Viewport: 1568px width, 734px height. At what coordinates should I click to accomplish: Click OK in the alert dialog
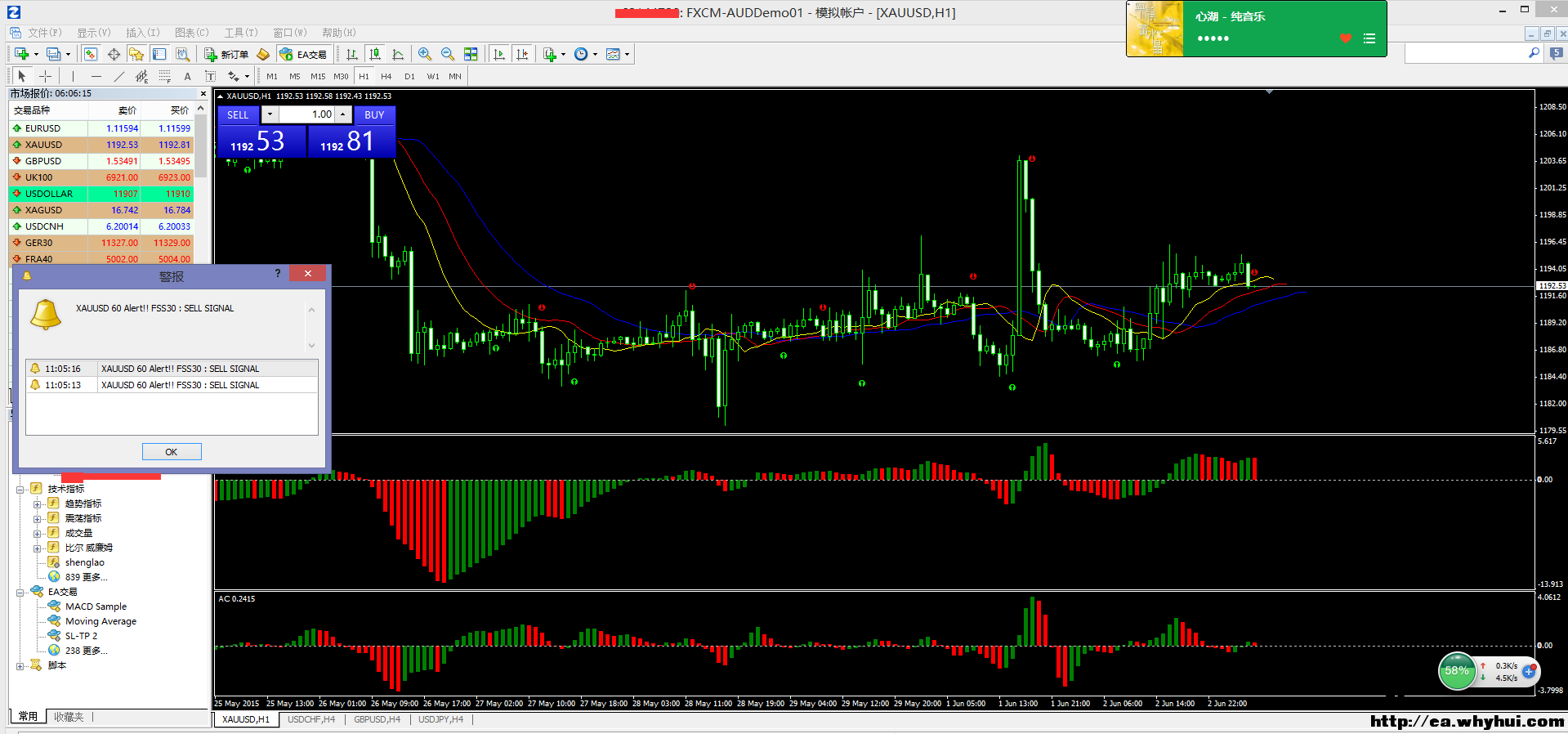coord(172,452)
